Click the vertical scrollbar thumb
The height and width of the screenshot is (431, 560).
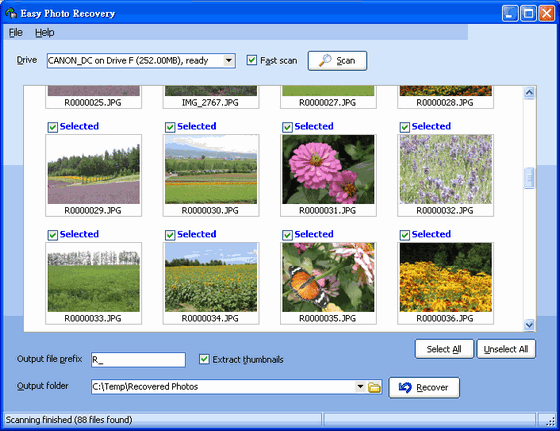(529, 177)
